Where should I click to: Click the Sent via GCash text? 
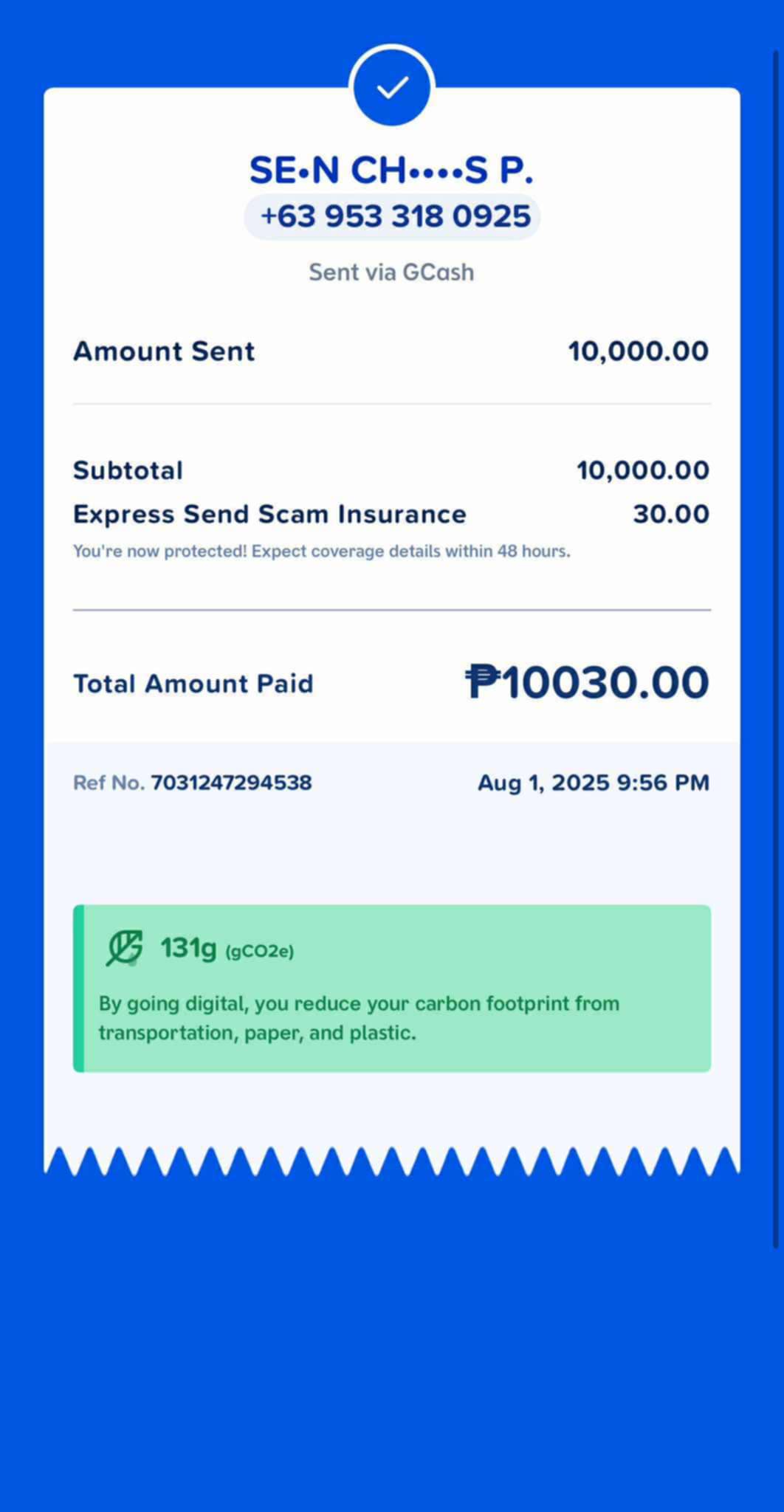(x=391, y=272)
